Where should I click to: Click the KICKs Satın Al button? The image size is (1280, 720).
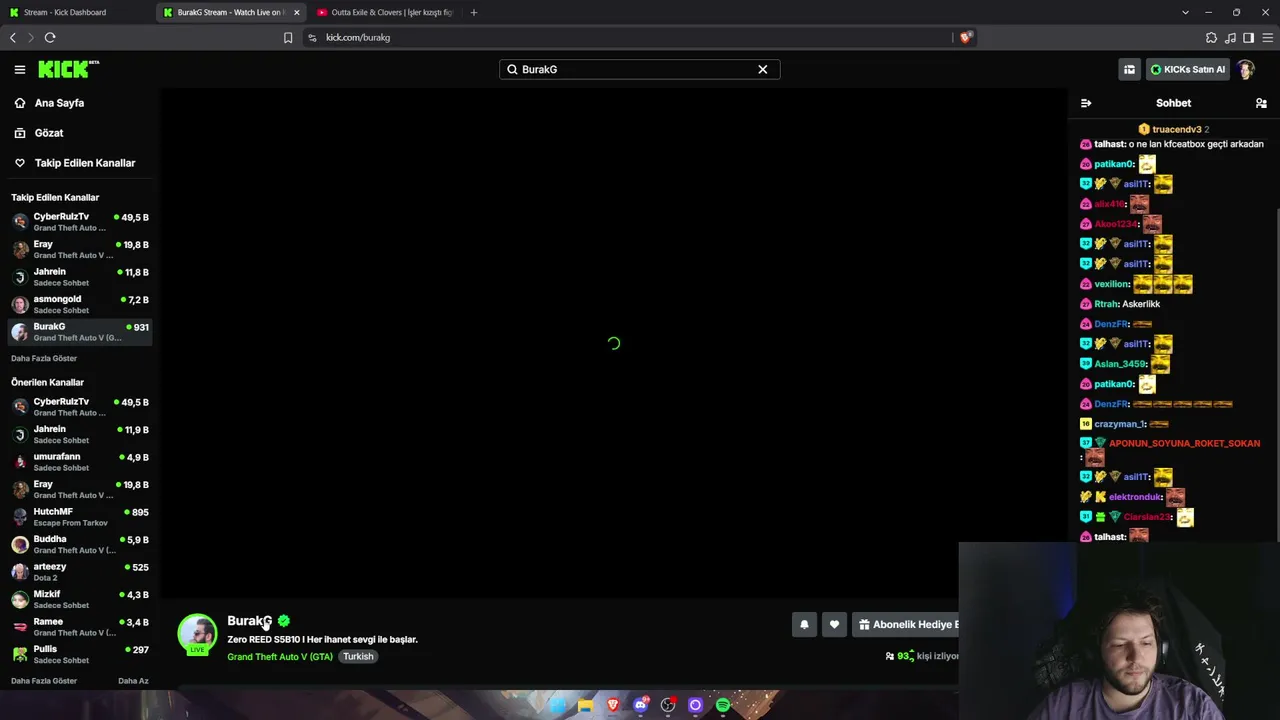(1187, 69)
